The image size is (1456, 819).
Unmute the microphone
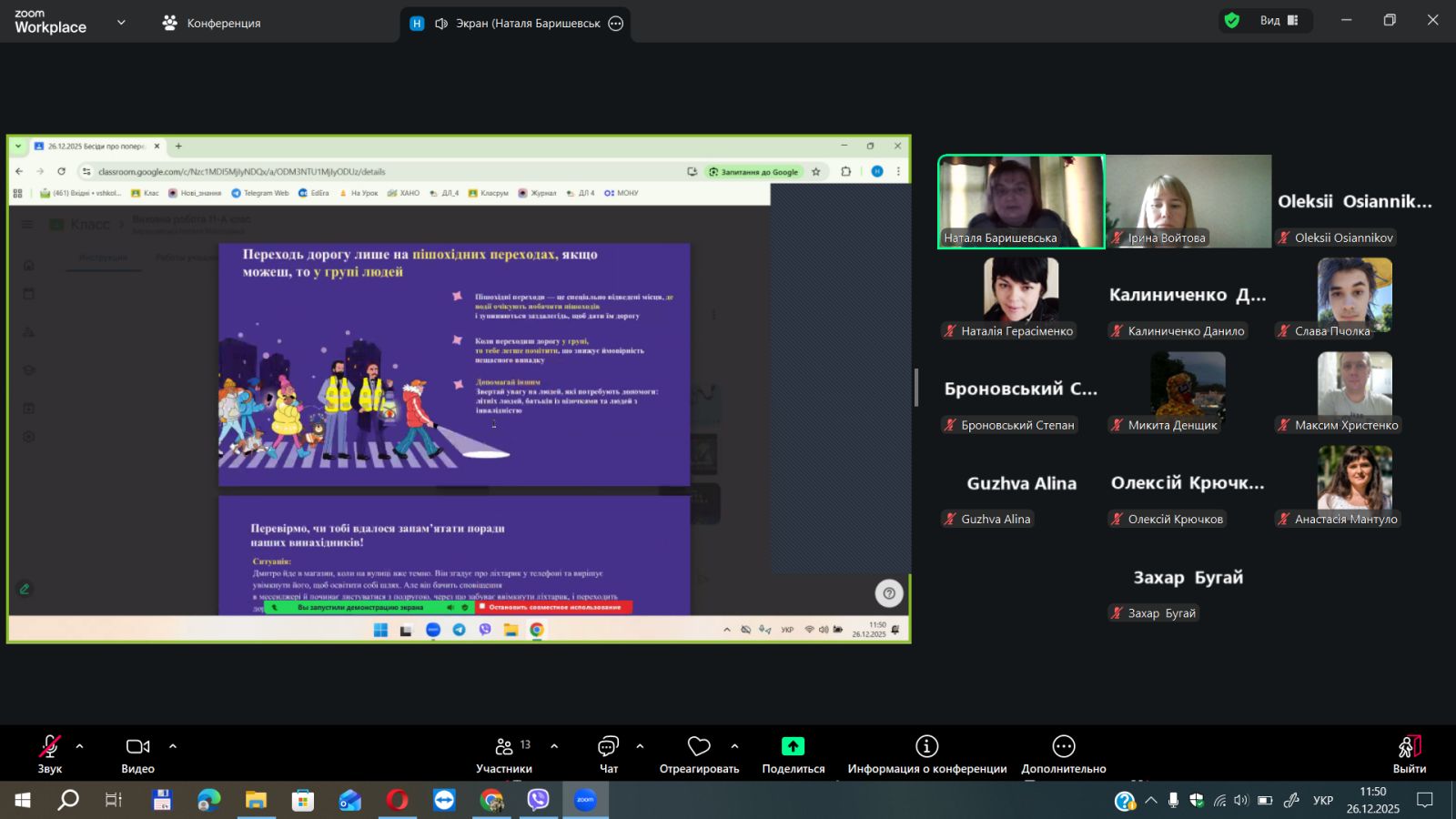click(x=50, y=747)
